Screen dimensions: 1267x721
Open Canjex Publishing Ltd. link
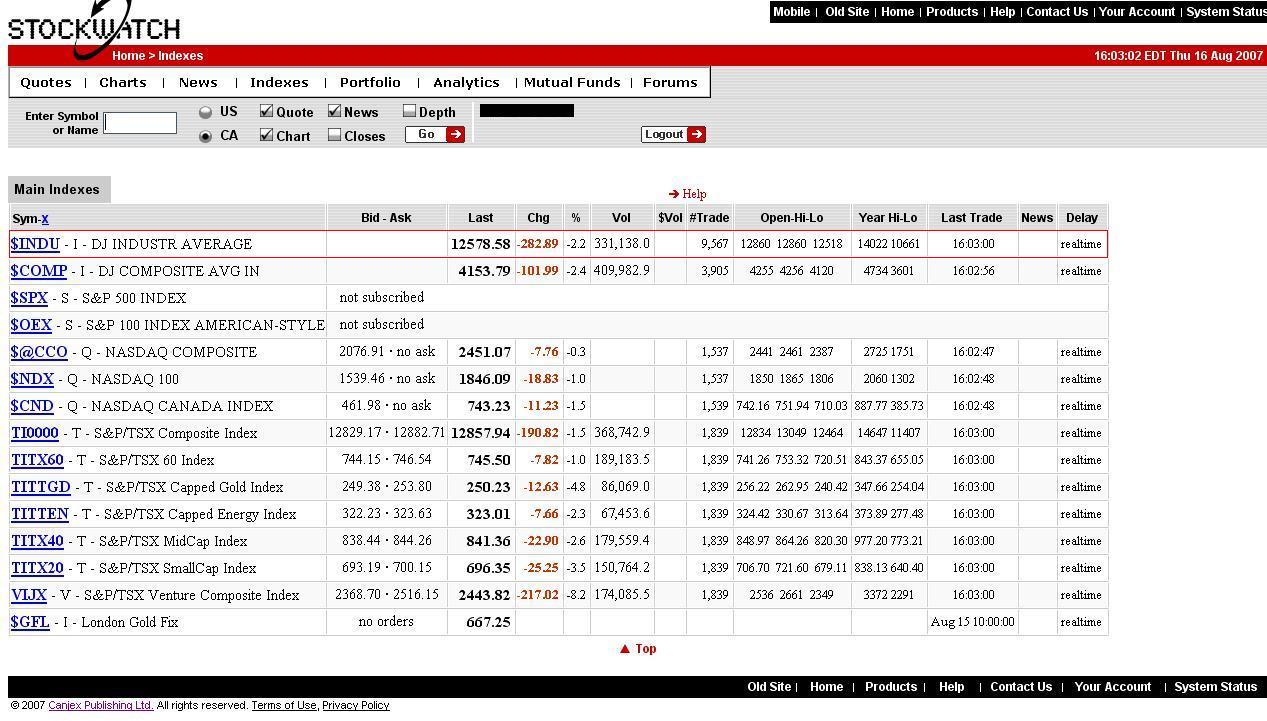(x=100, y=706)
